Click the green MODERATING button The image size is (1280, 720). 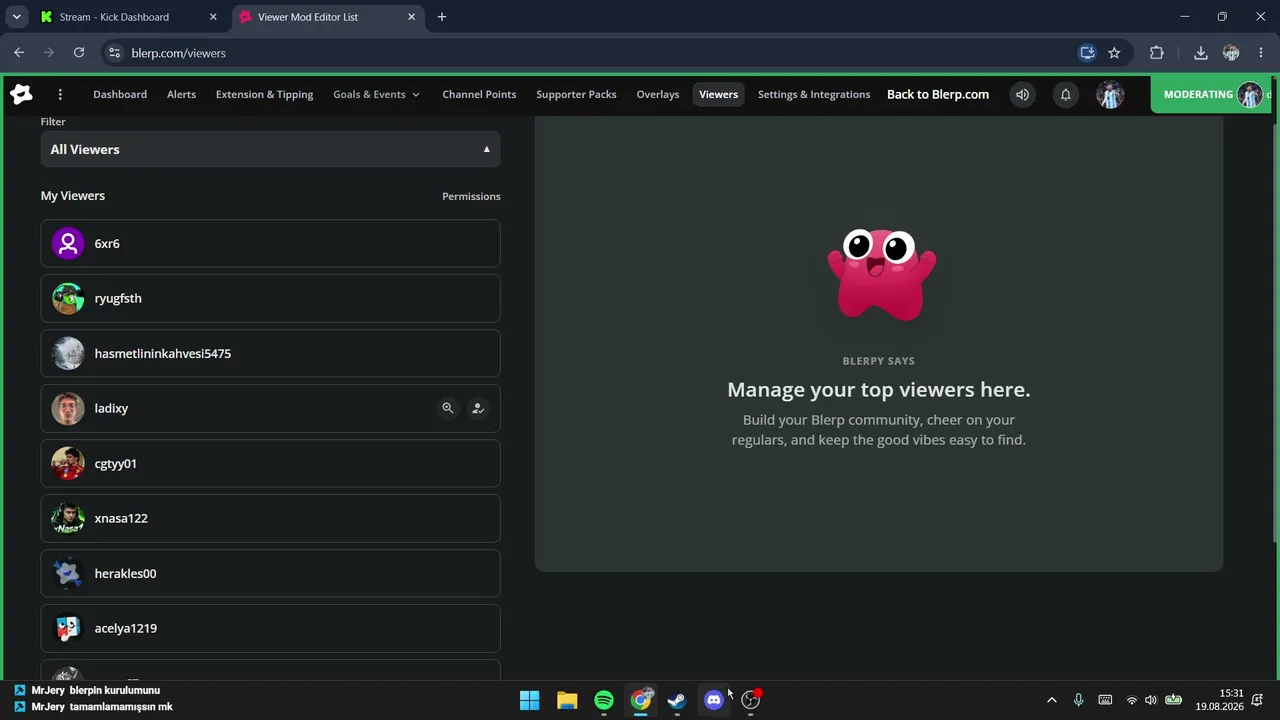pyautogui.click(x=1211, y=95)
